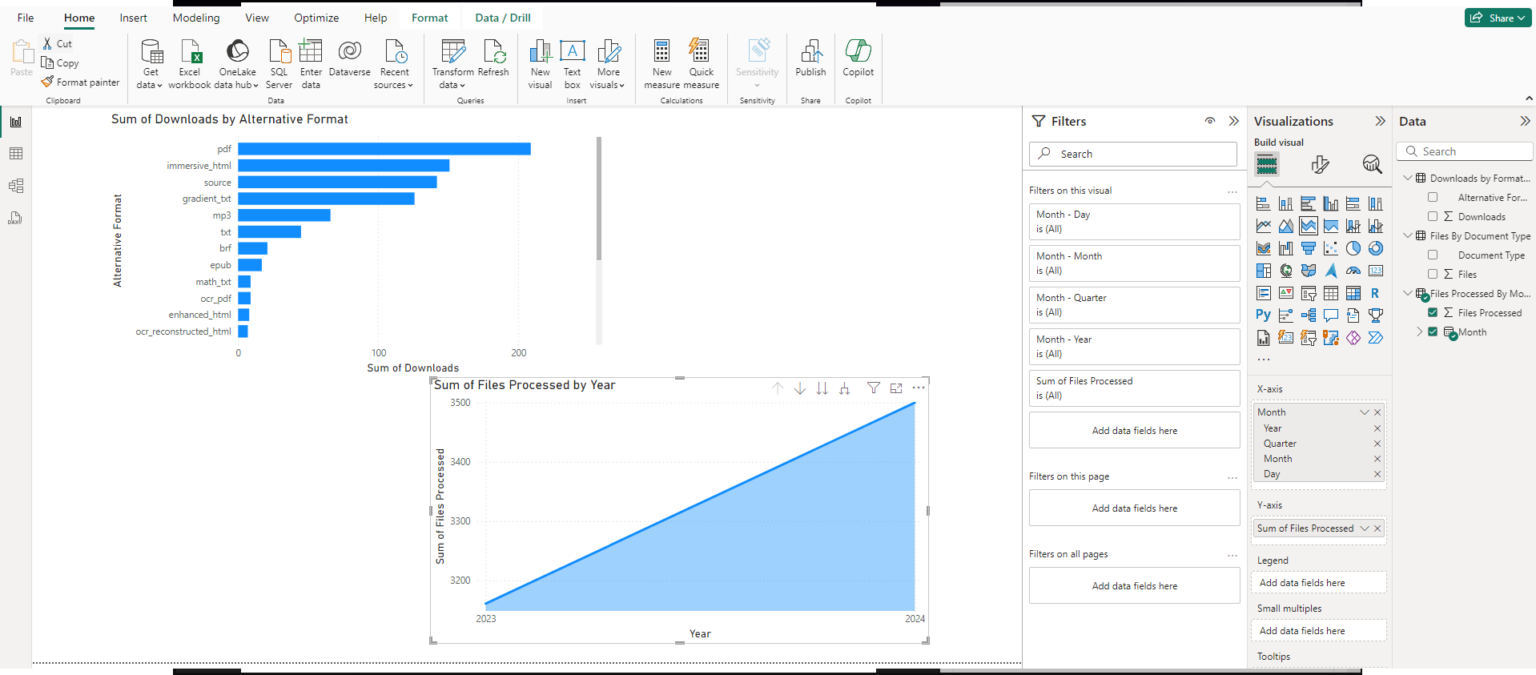Select the Python visual icon
This screenshot has width=1536, height=675.
pos(1263,314)
